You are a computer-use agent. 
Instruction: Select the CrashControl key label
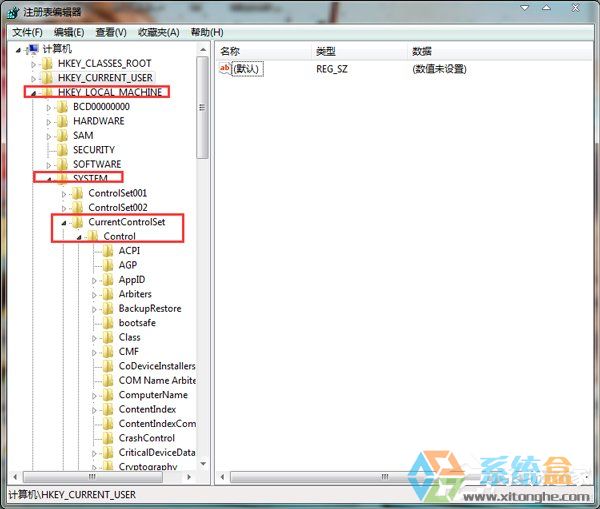(x=147, y=438)
